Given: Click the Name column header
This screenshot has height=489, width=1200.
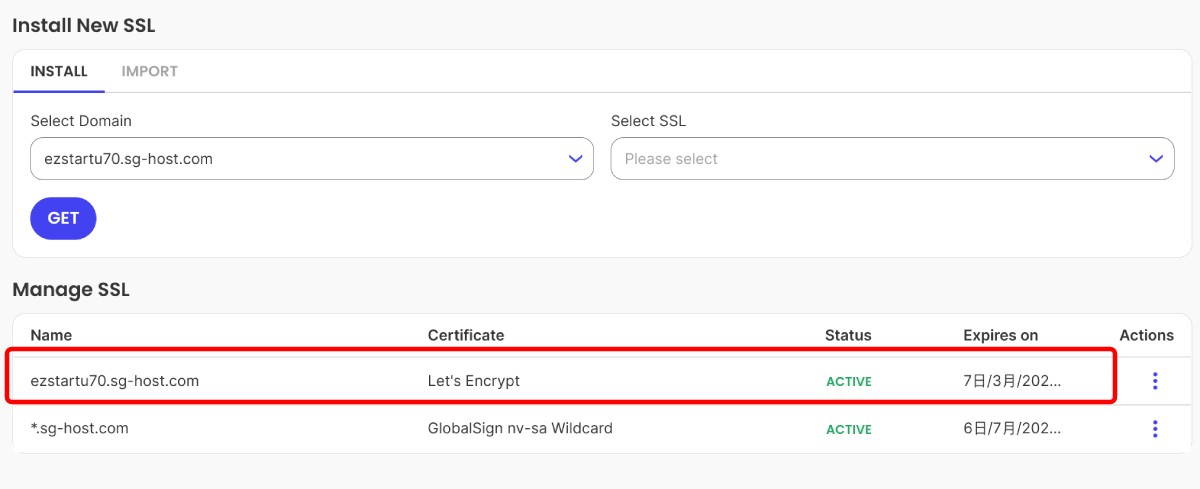Looking at the screenshot, I should coord(51,335).
